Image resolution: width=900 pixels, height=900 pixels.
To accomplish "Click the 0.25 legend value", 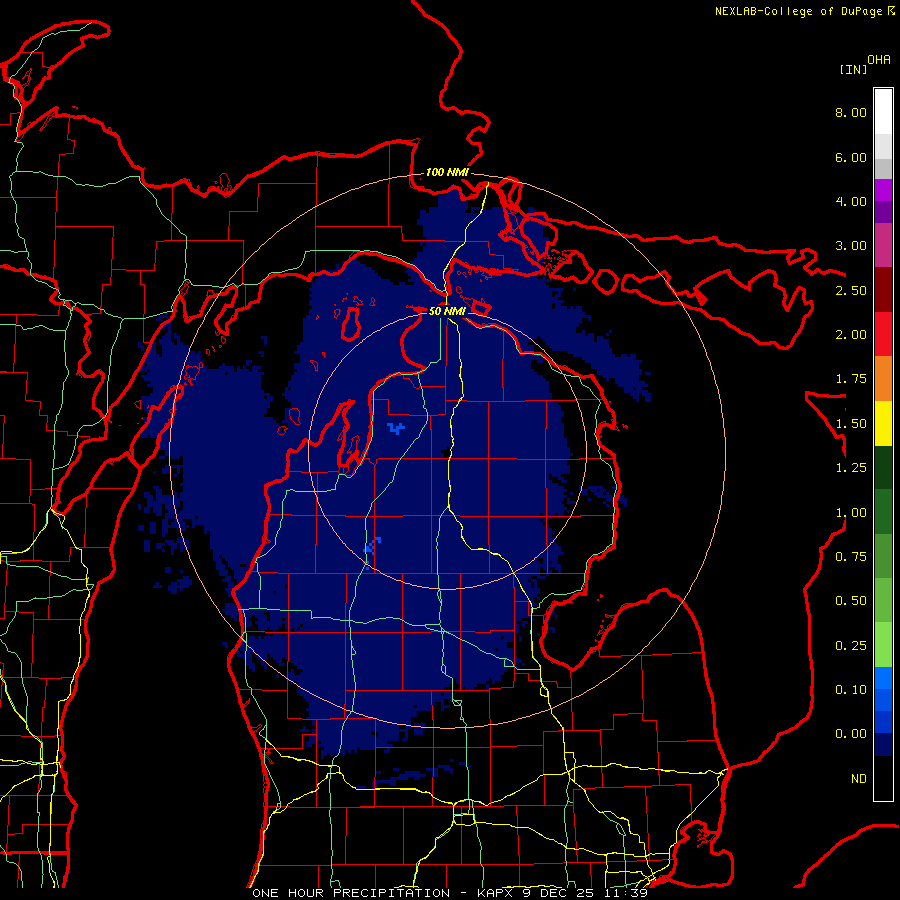I will point(851,646).
